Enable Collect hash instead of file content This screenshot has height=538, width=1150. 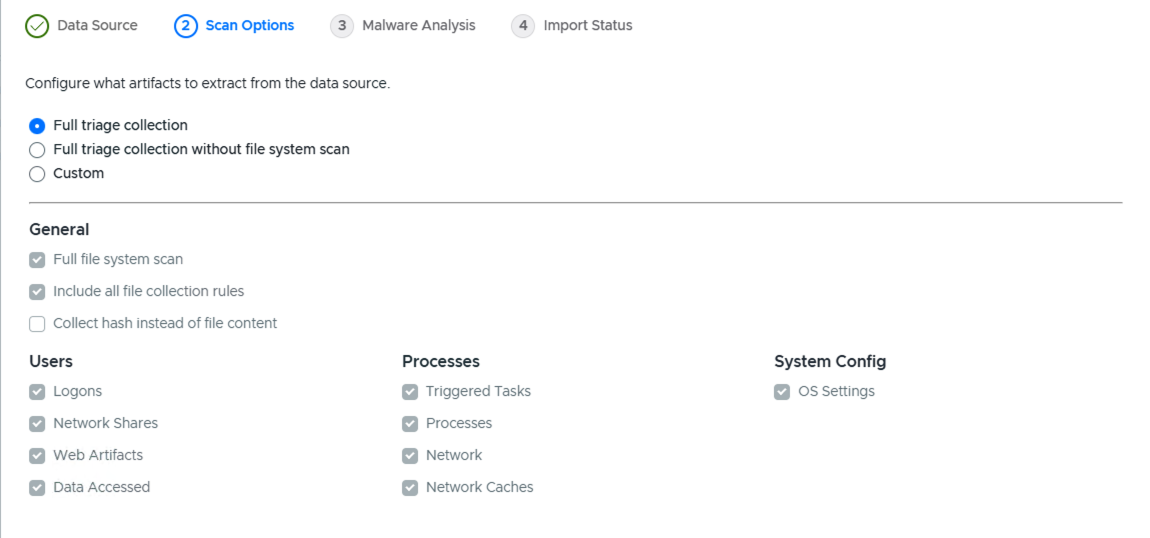pos(37,324)
